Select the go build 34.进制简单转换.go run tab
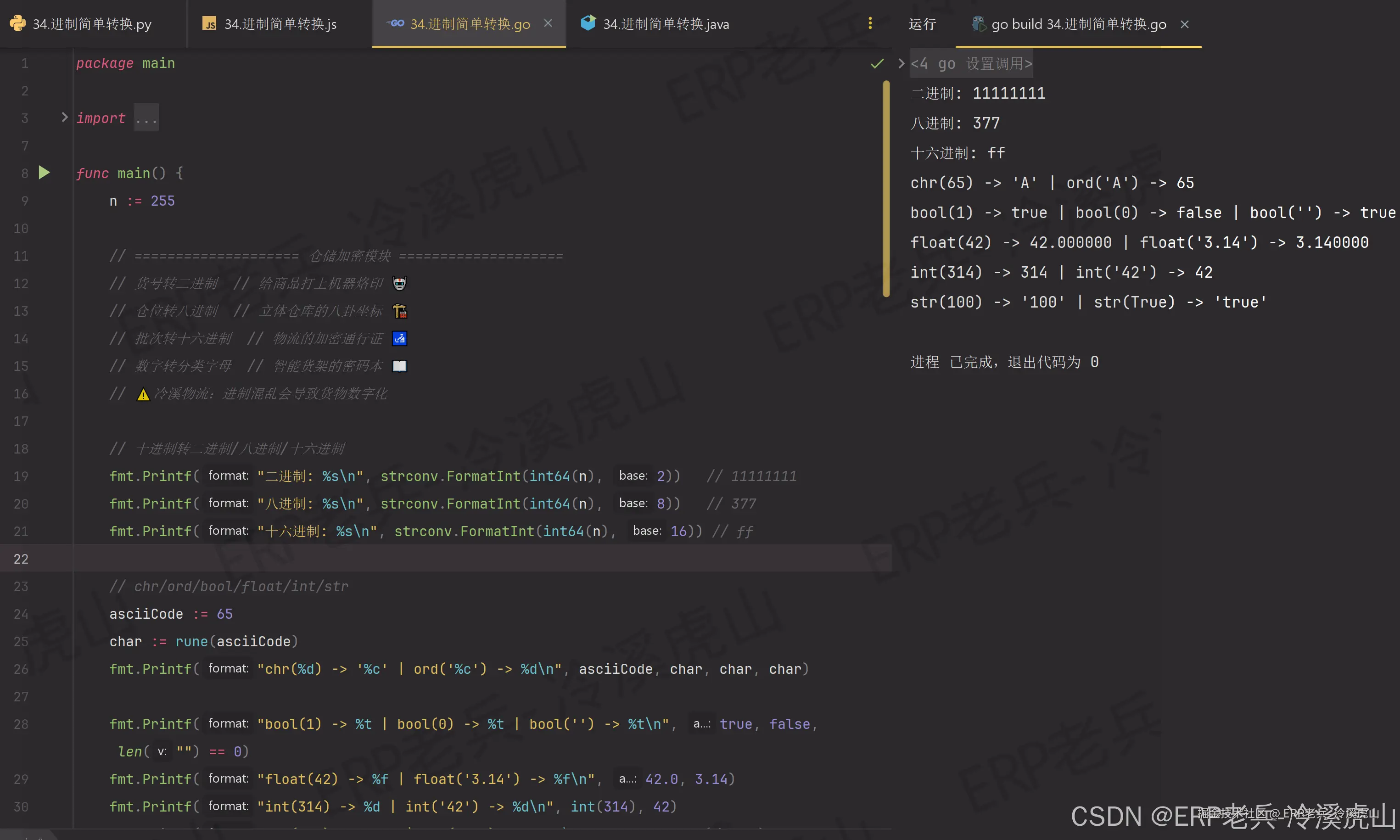 1078,24
